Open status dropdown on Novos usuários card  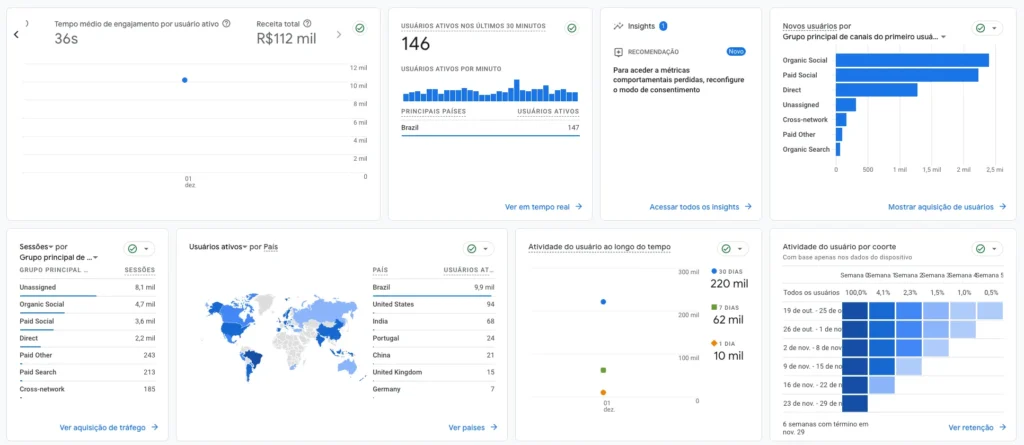pos(986,29)
